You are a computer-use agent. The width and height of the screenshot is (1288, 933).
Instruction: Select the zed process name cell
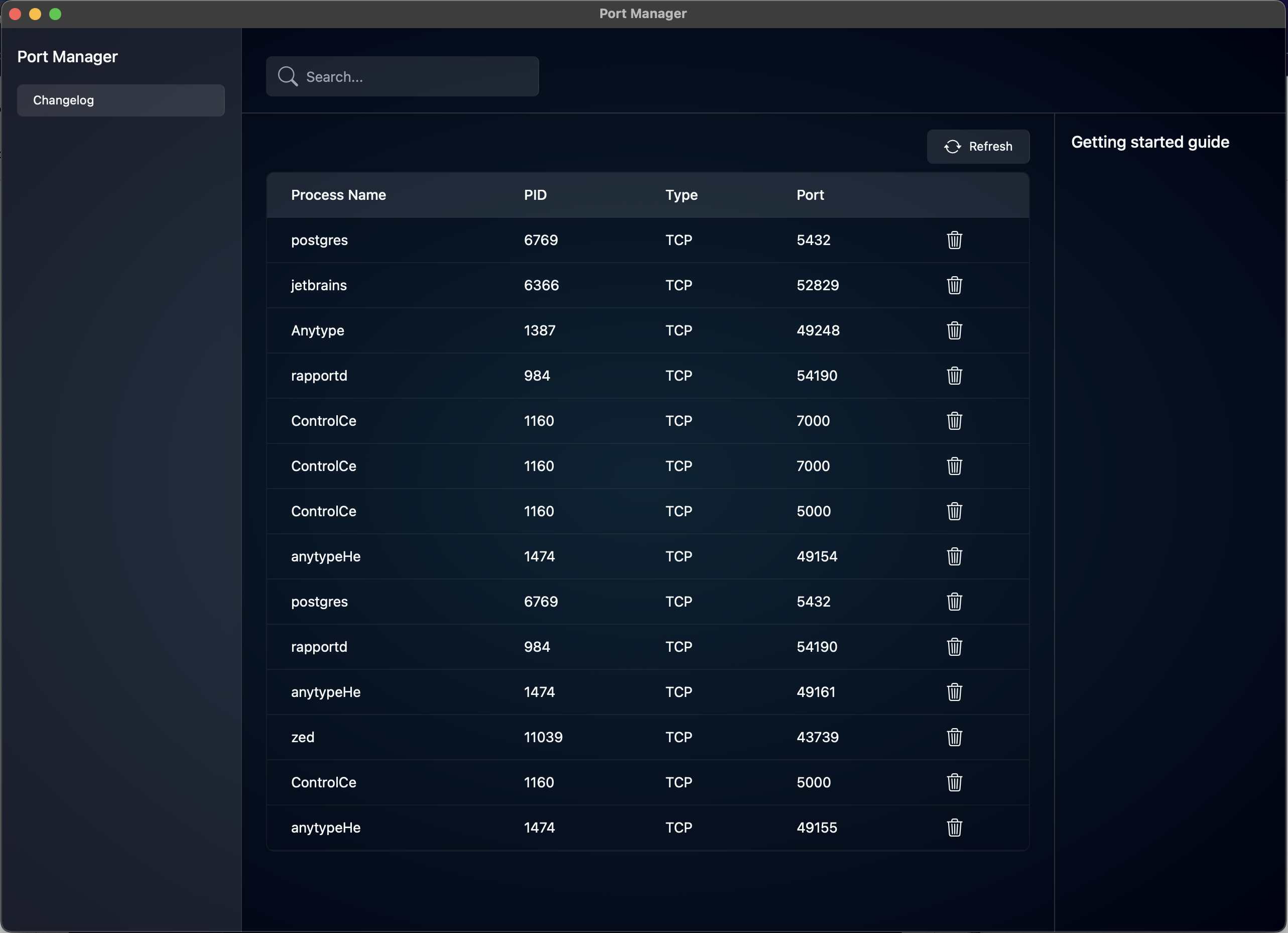(303, 737)
